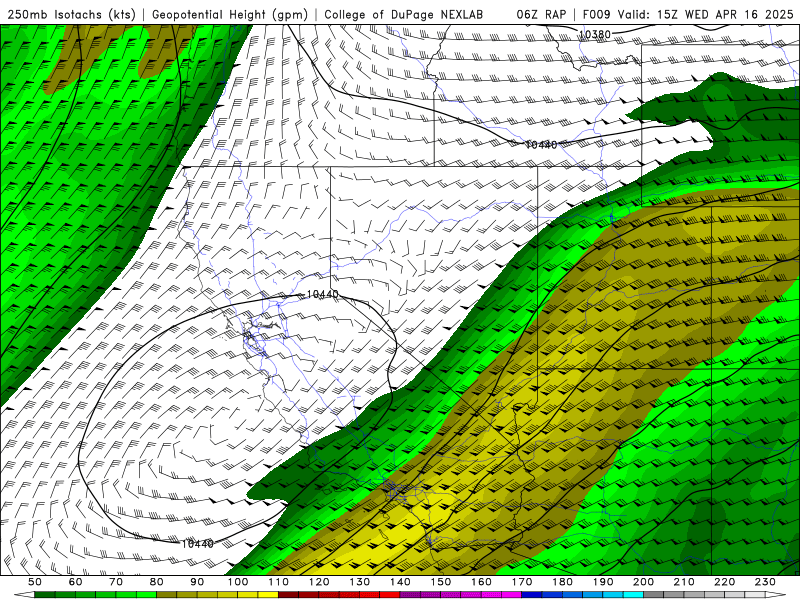The image size is (800, 600).
Task: Click the 190 value on the color scale
Action: coord(603,582)
